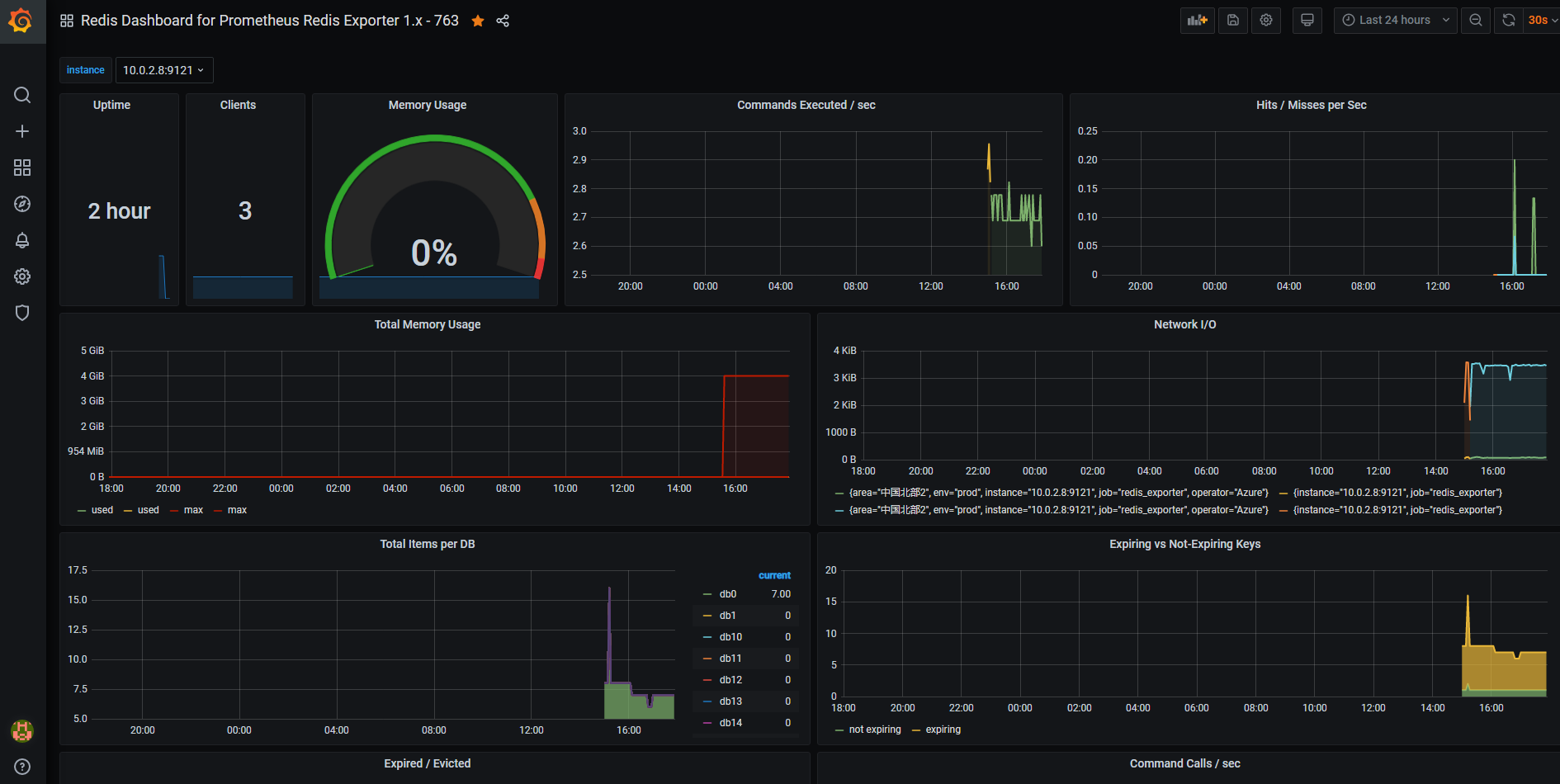Click the second max legend entry
This screenshot has height=784, width=1560.
coord(238,510)
